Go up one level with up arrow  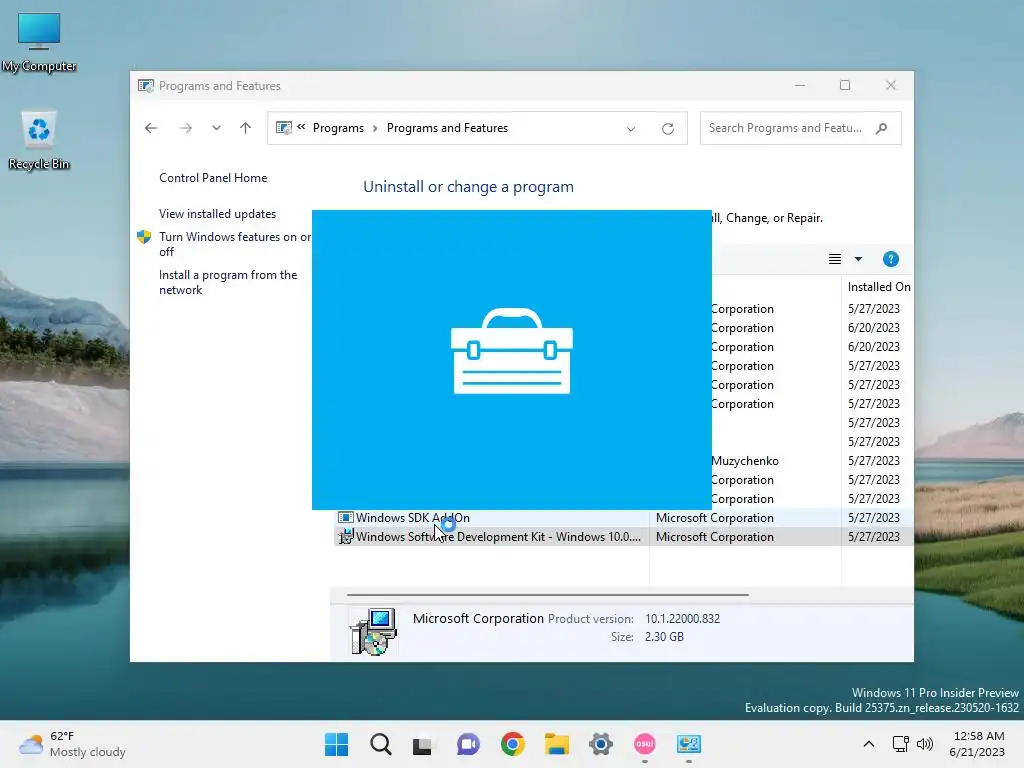pyautogui.click(x=246, y=128)
